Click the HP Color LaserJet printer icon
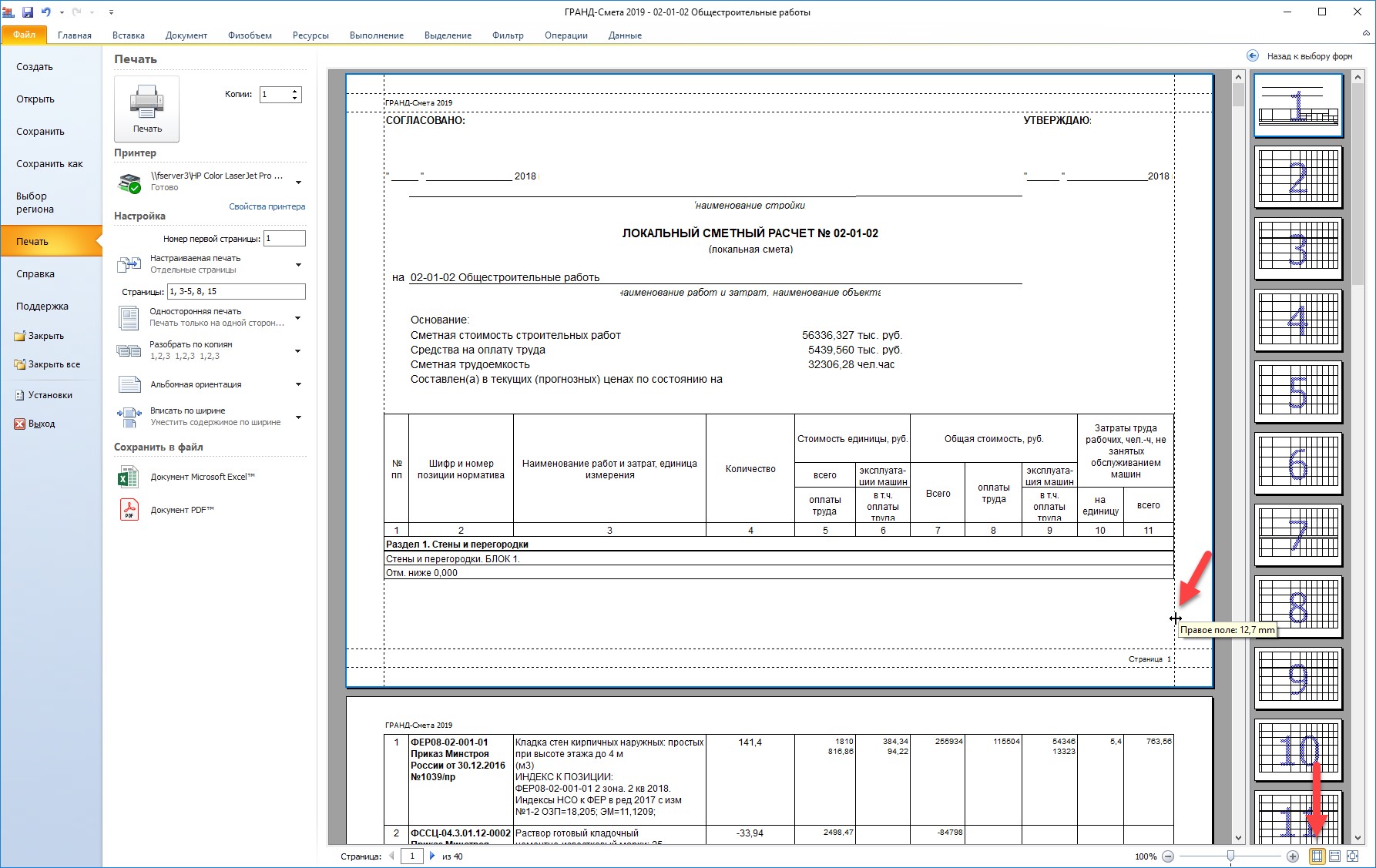1376x868 pixels. 129,183
